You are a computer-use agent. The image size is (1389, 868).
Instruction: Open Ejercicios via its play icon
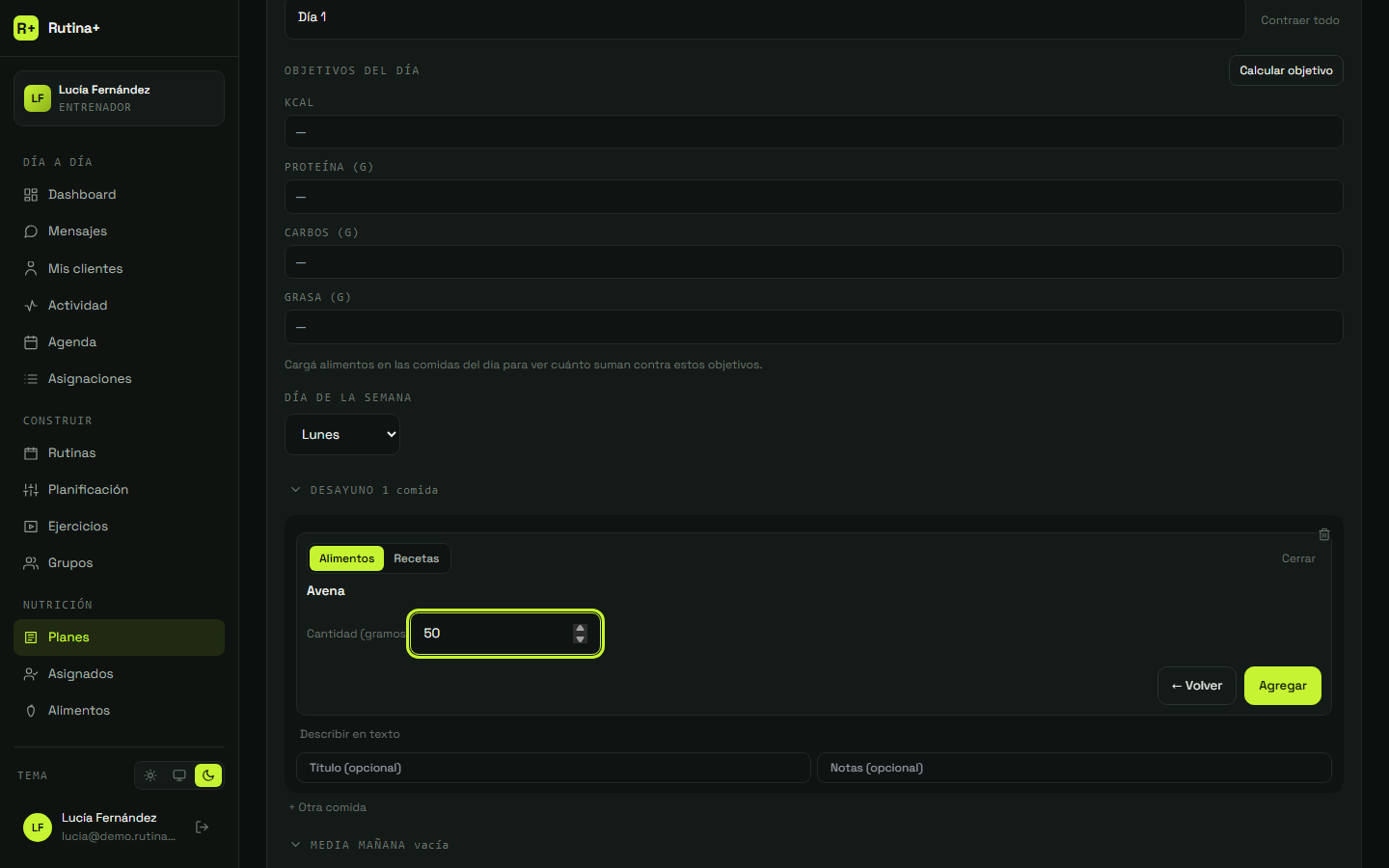(x=31, y=527)
